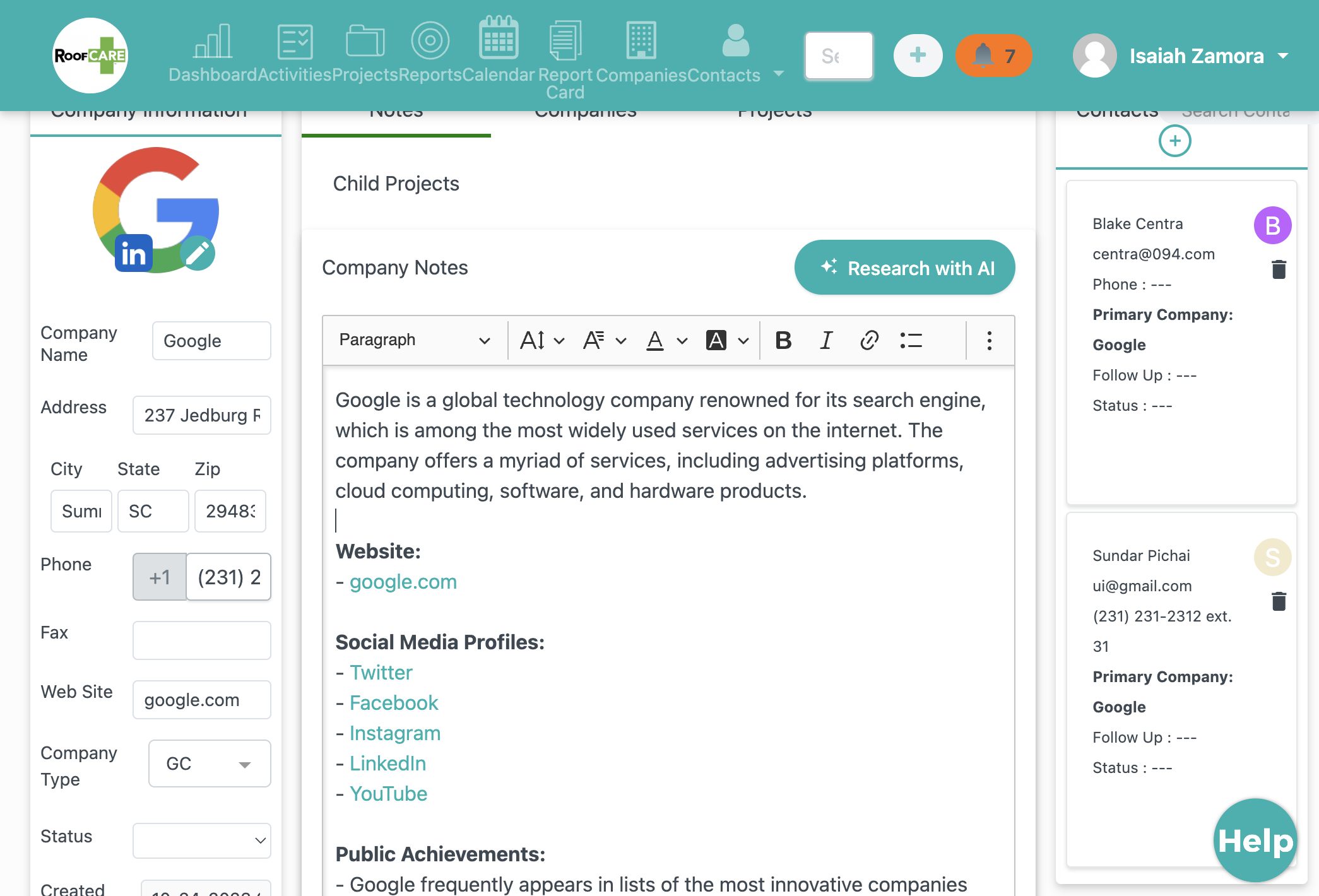Delete Blake Centra contact with trash icon
The height and width of the screenshot is (896, 1319).
coord(1279,269)
